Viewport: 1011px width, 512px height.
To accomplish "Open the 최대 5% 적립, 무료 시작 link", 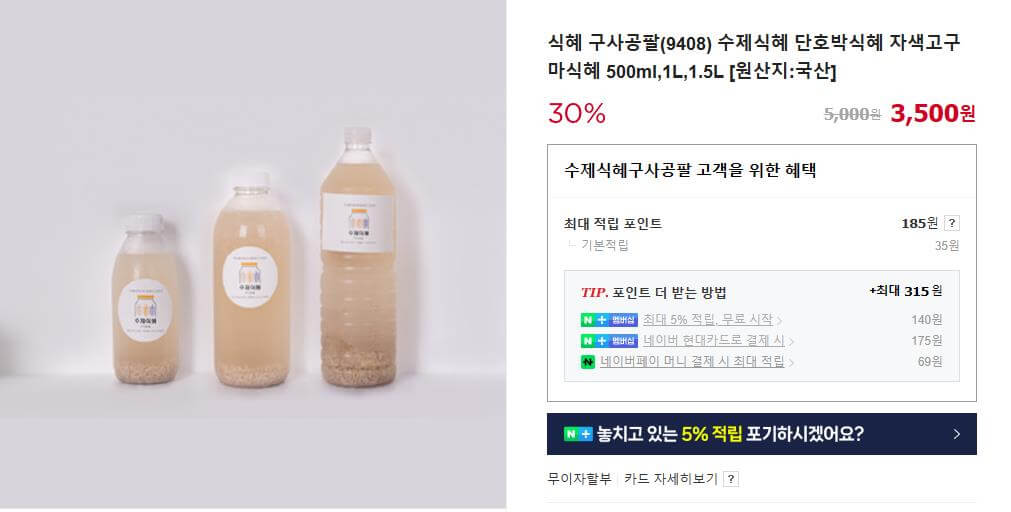I will [707, 319].
